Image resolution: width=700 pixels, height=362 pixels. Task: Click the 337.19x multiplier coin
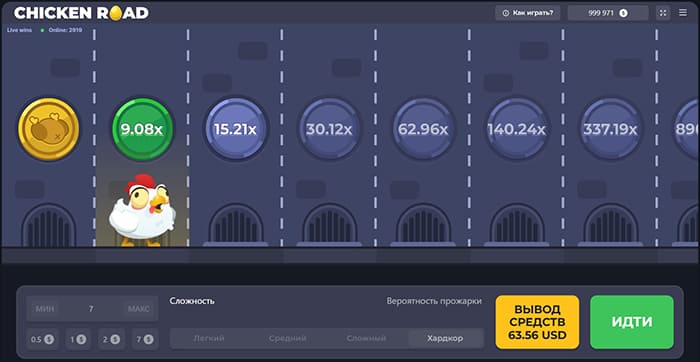[x=610, y=129]
